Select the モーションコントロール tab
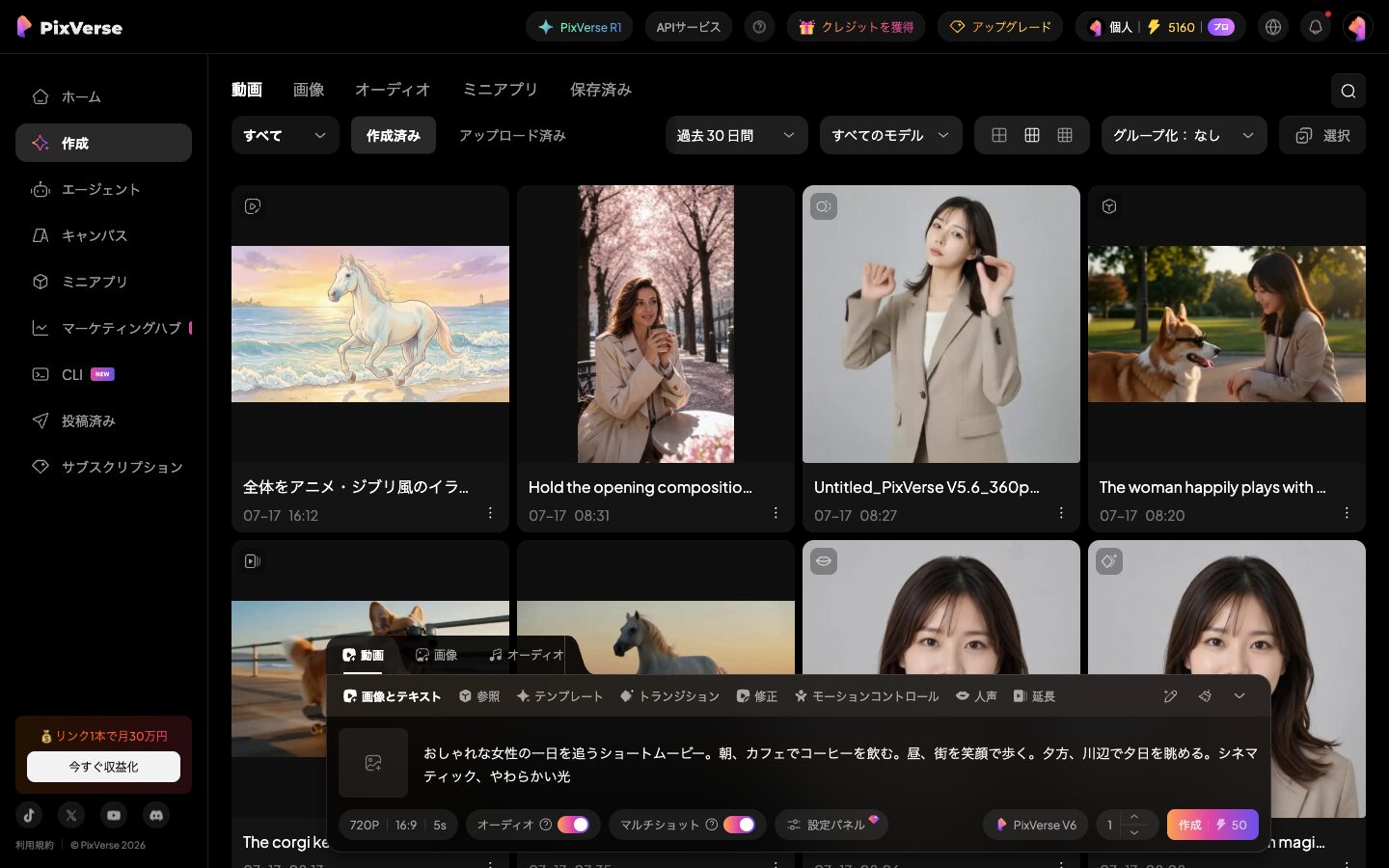1389x868 pixels. (x=866, y=696)
